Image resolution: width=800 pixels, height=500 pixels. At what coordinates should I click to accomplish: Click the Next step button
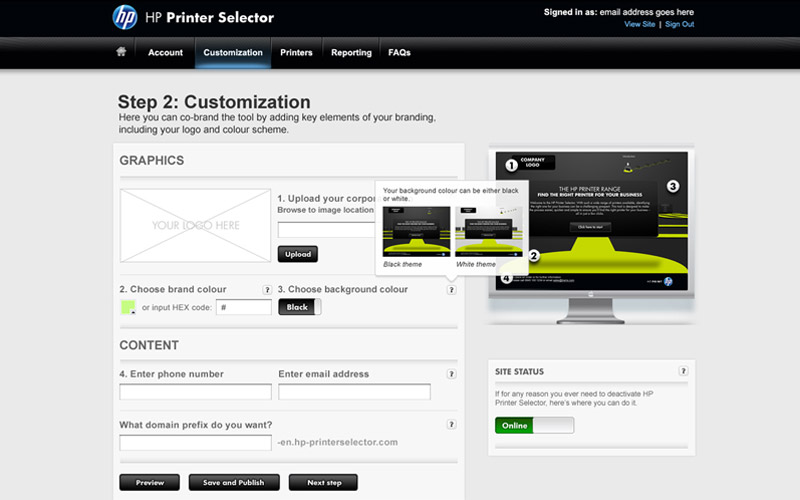pyautogui.click(x=323, y=482)
